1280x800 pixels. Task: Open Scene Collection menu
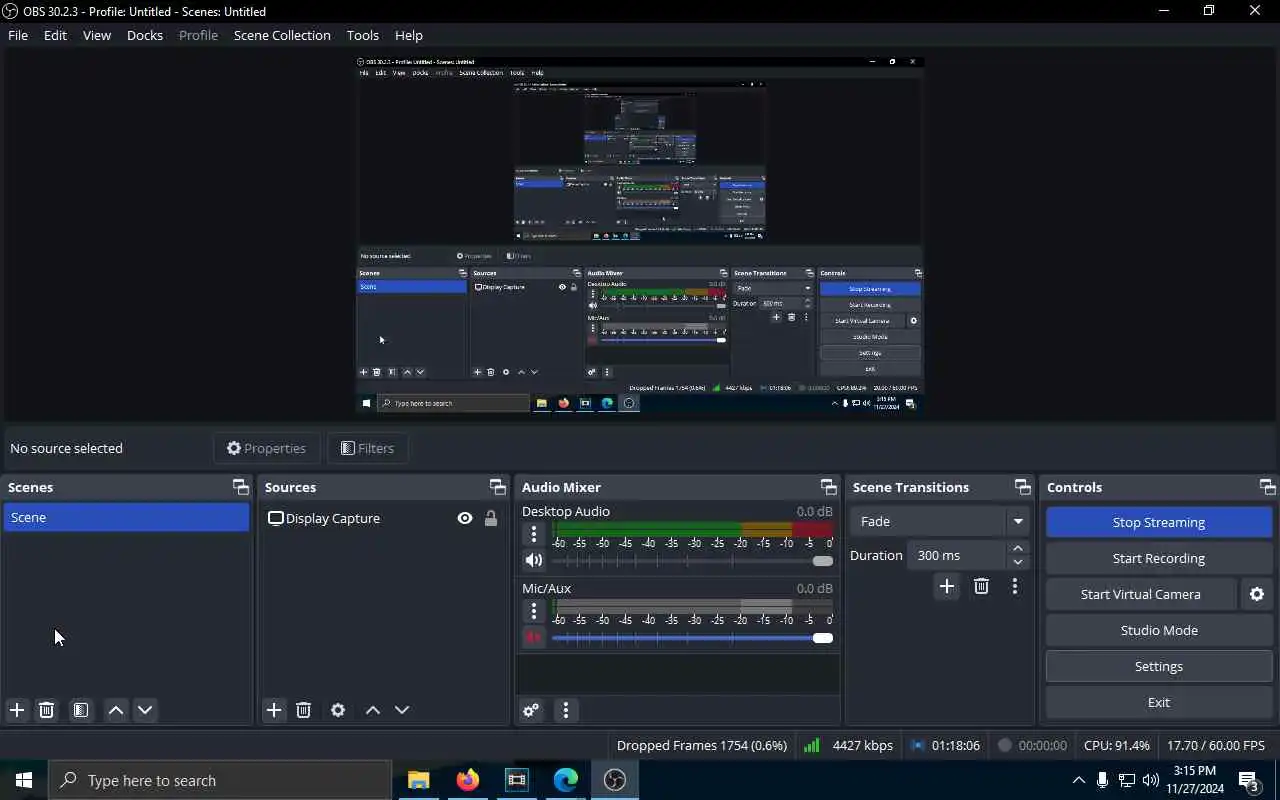point(282,35)
